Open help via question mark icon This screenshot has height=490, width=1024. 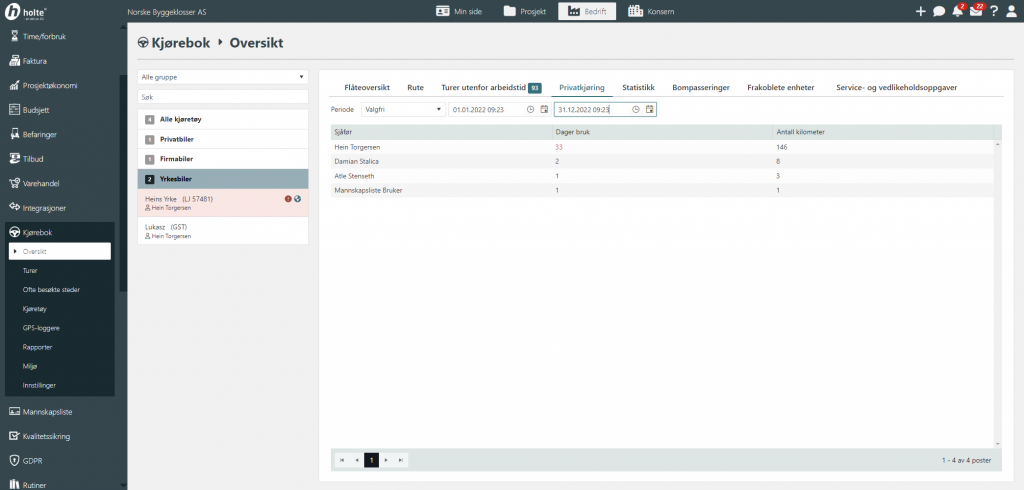coord(994,12)
